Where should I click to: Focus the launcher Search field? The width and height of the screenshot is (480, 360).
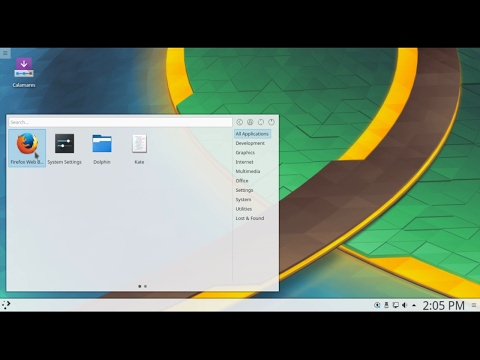click(x=120, y=122)
